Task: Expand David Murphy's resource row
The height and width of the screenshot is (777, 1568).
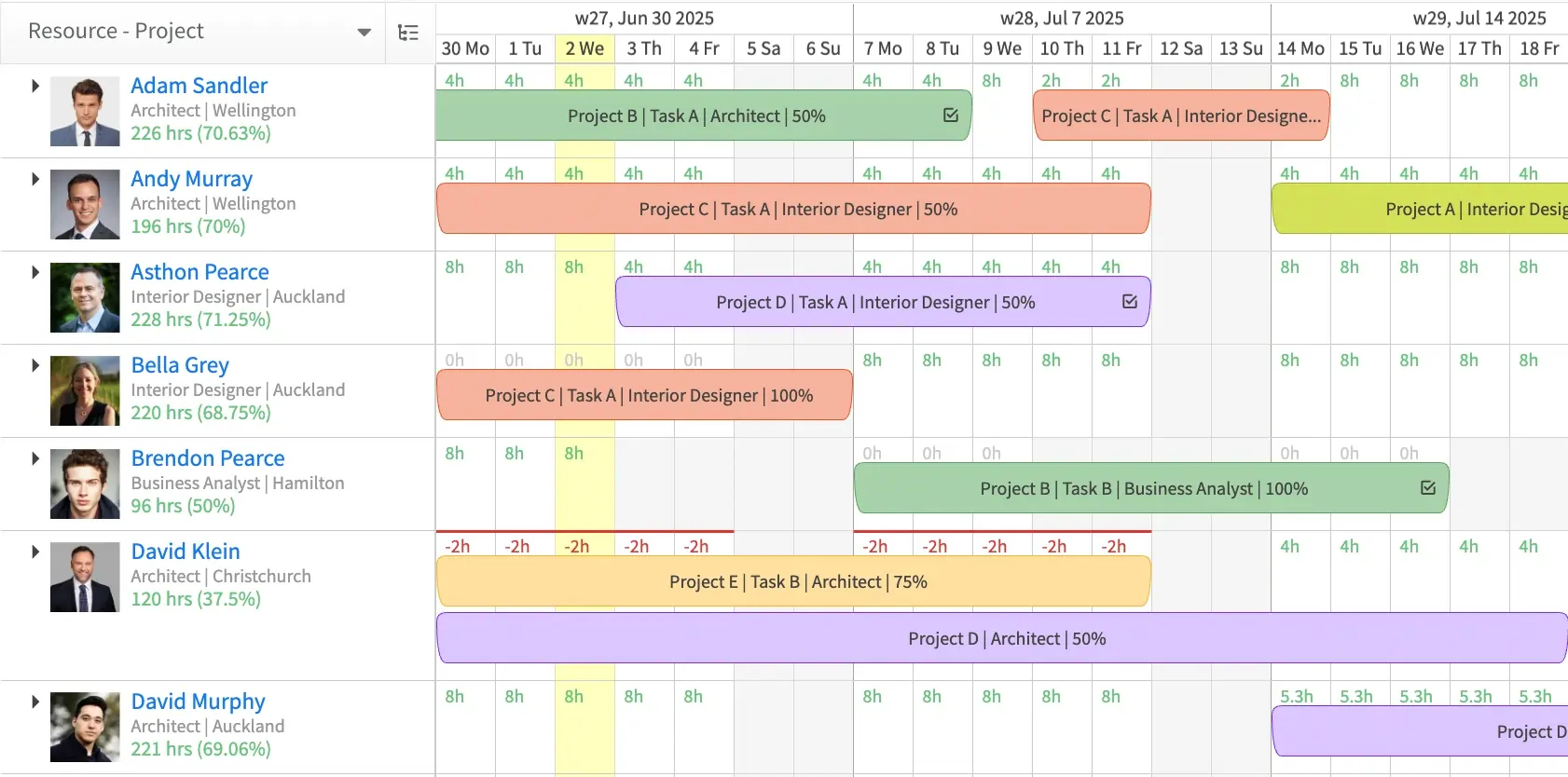Action: [34, 701]
